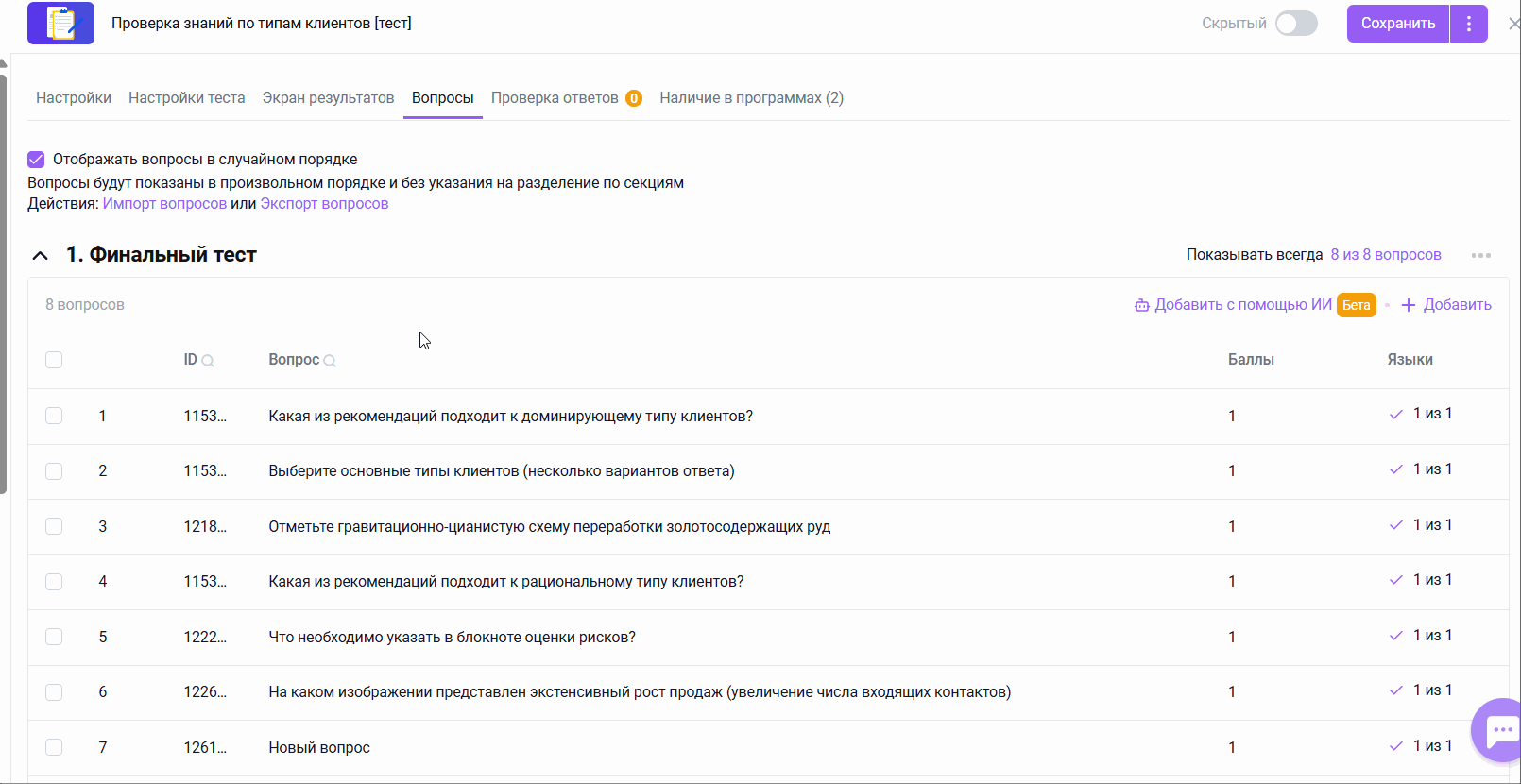Click the plus icon next to Добавить
The width and height of the screenshot is (1521, 784).
1409,305
